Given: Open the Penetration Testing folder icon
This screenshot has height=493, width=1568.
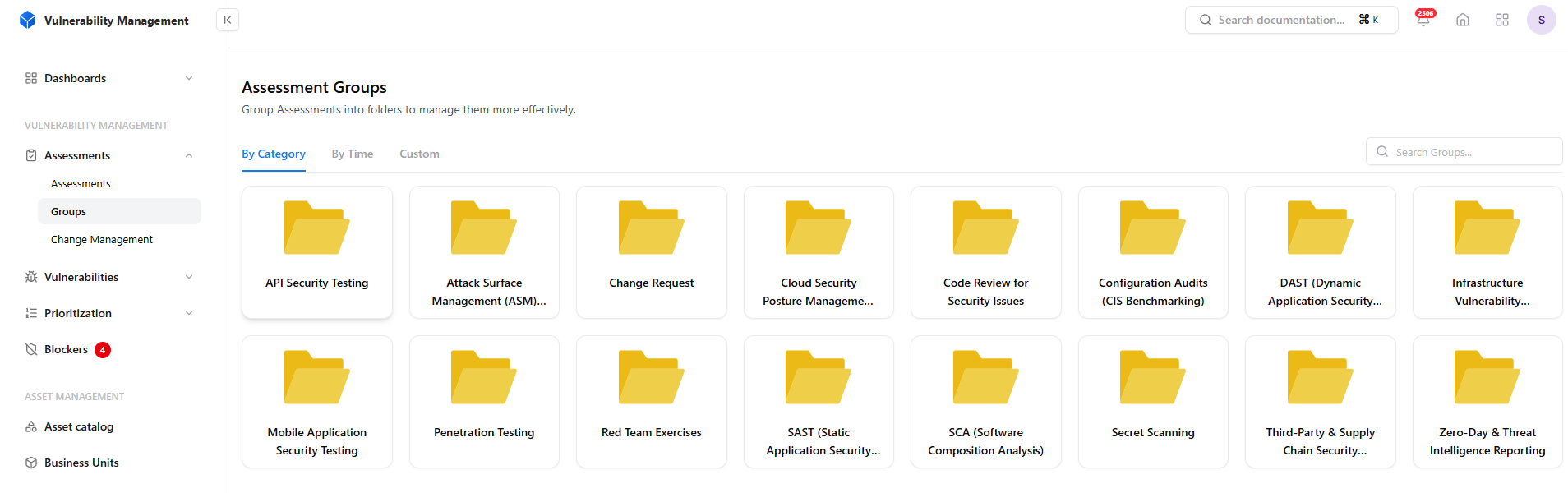Looking at the screenshot, I should [x=484, y=377].
